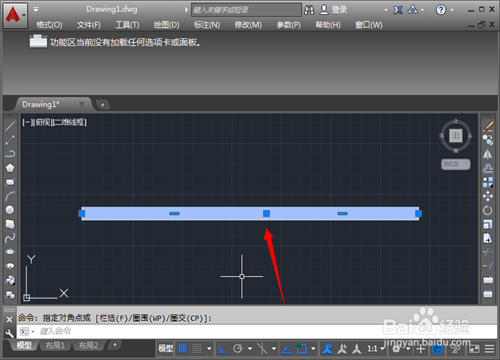Expand object snap settings arrow
The height and width of the screenshot is (360, 500).
(x=313, y=349)
